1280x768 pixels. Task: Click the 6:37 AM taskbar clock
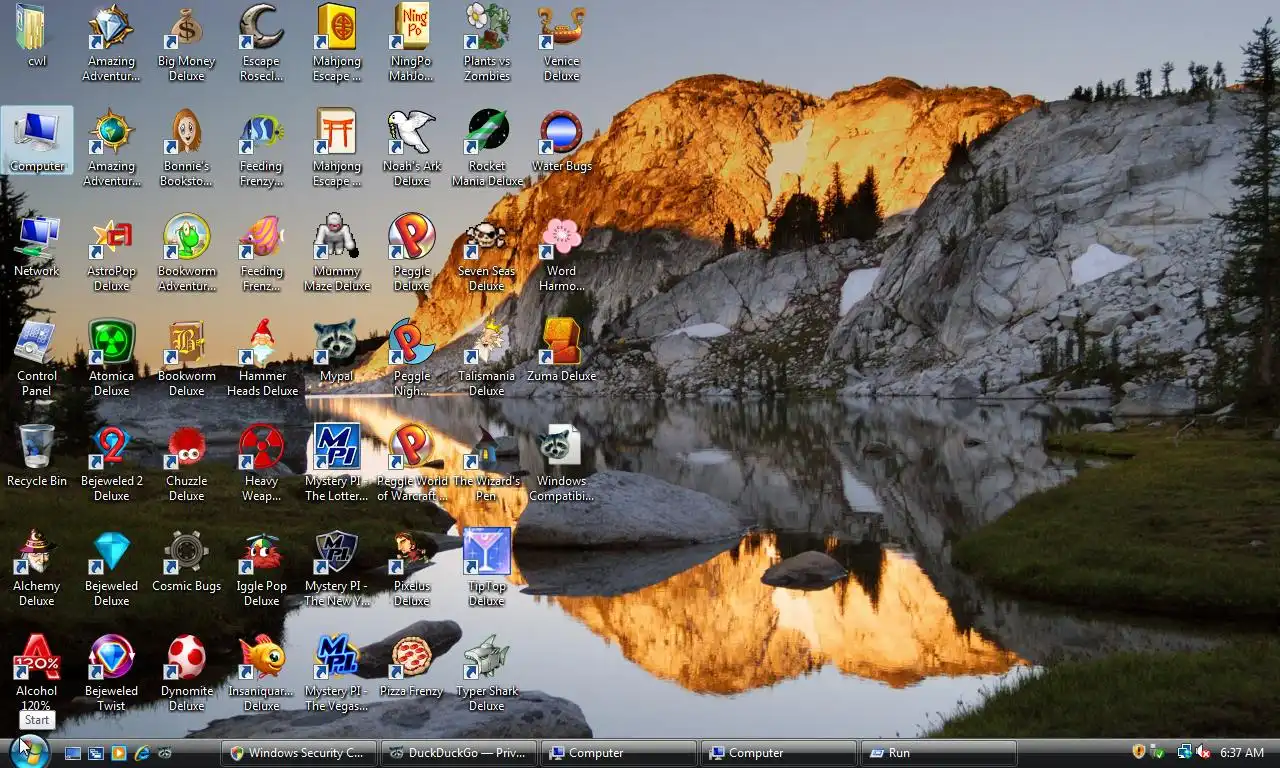click(x=1242, y=753)
